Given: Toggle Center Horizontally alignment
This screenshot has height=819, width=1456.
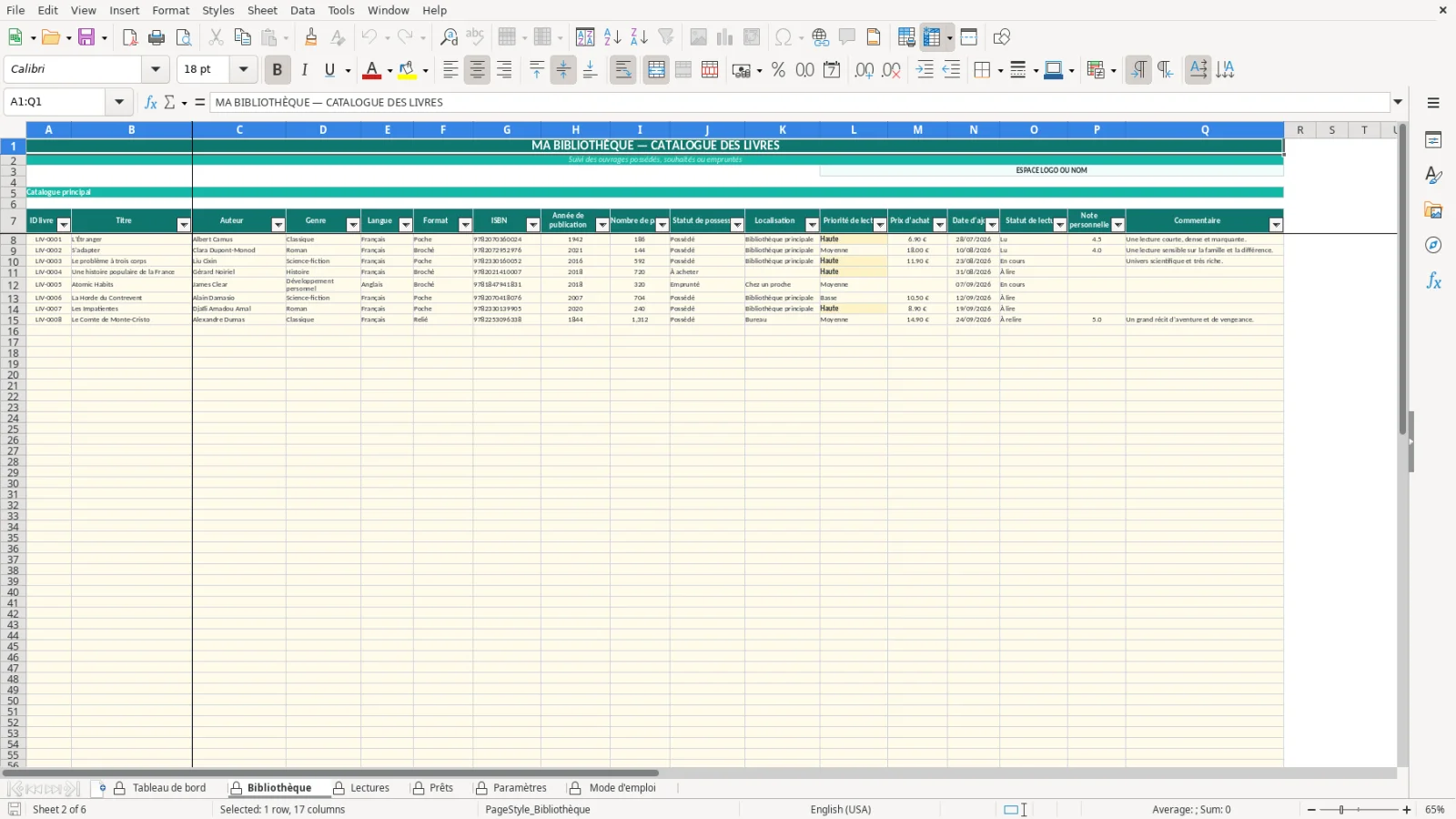Looking at the screenshot, I should (477, 70).
